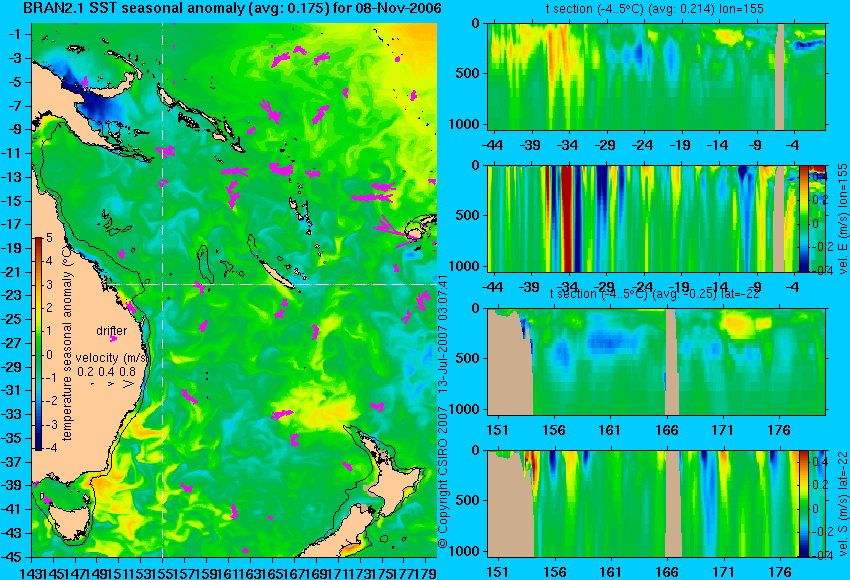Click the temperature section plot at lon=155

[x=656, y=76]
